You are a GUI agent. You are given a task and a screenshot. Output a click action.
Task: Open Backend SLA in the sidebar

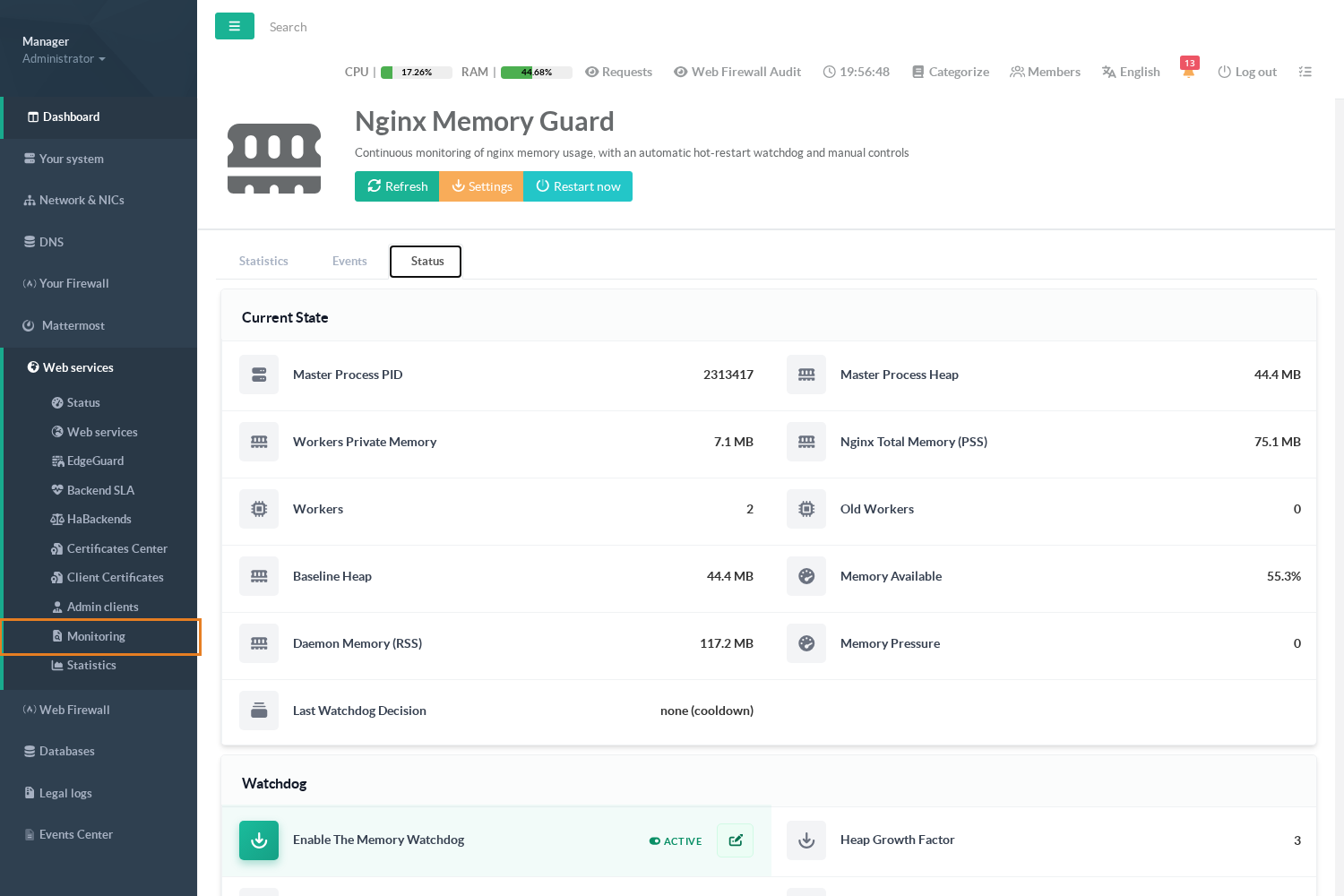click(100, 490)
